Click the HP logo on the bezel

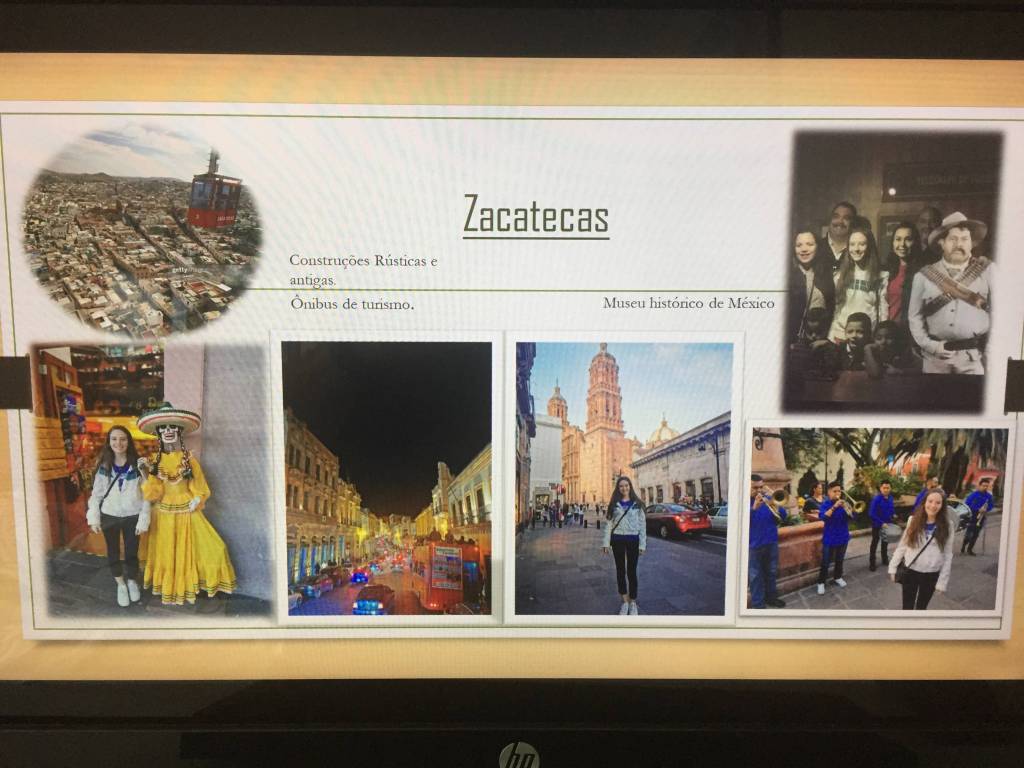tap(519, 755)
